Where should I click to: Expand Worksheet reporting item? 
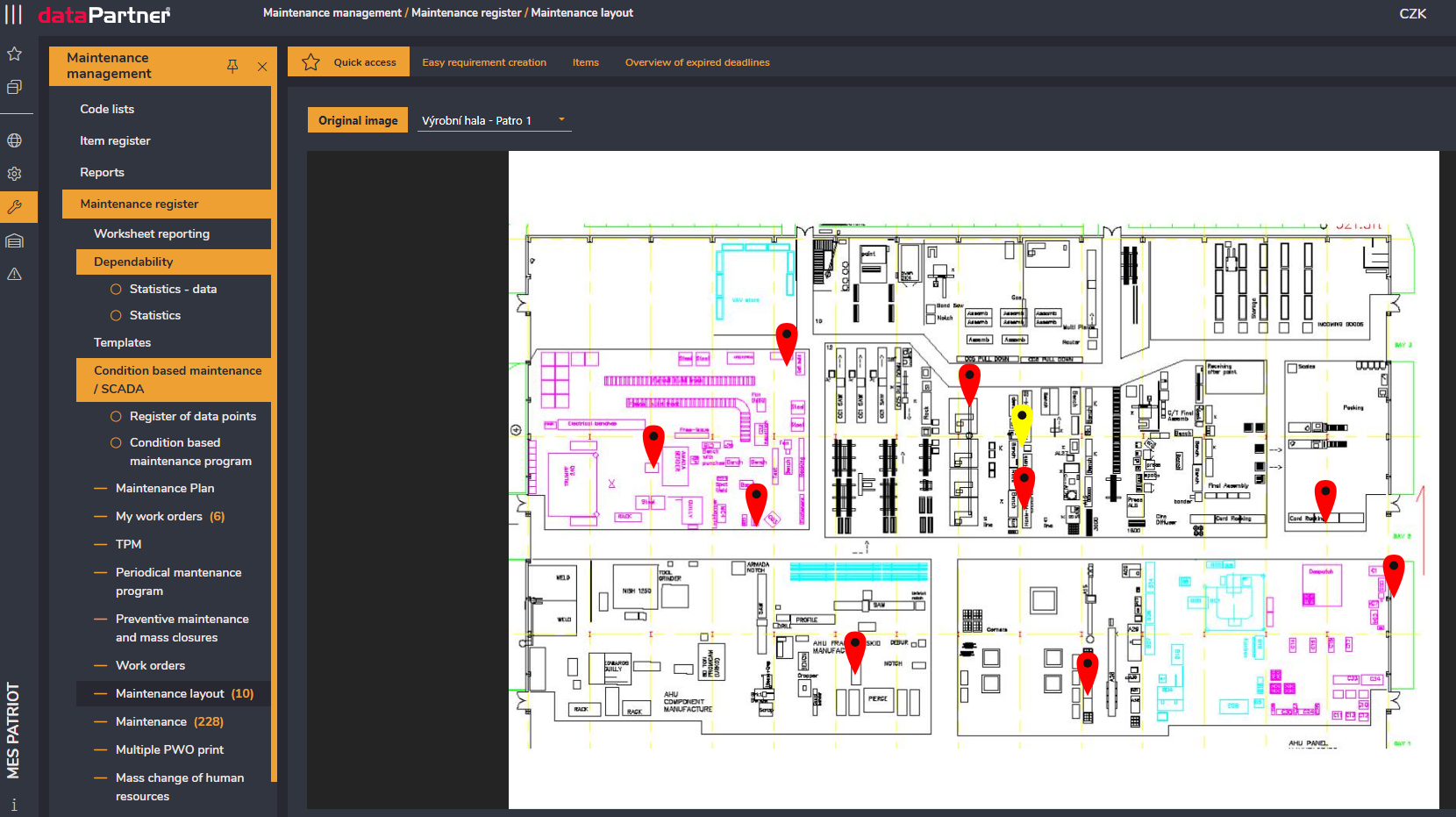click(152, 233)
